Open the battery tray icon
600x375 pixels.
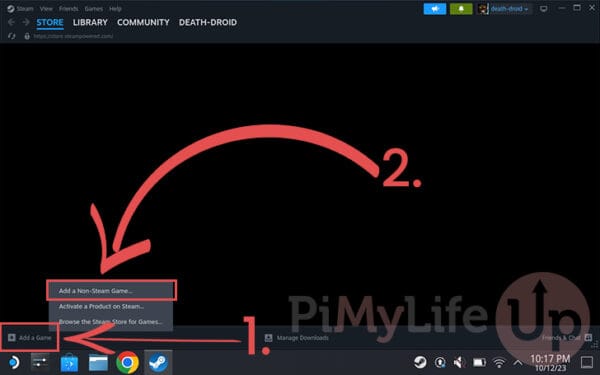(479, 362)
